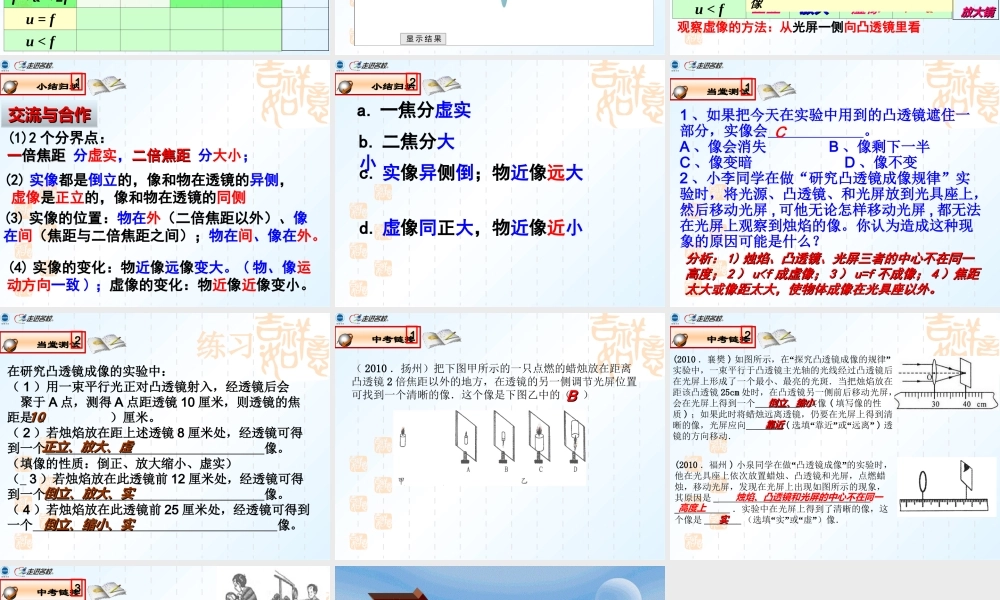1000x600 pixels.
Task: Click answer option 'A、像会消失'
Action: pos(723,147)
